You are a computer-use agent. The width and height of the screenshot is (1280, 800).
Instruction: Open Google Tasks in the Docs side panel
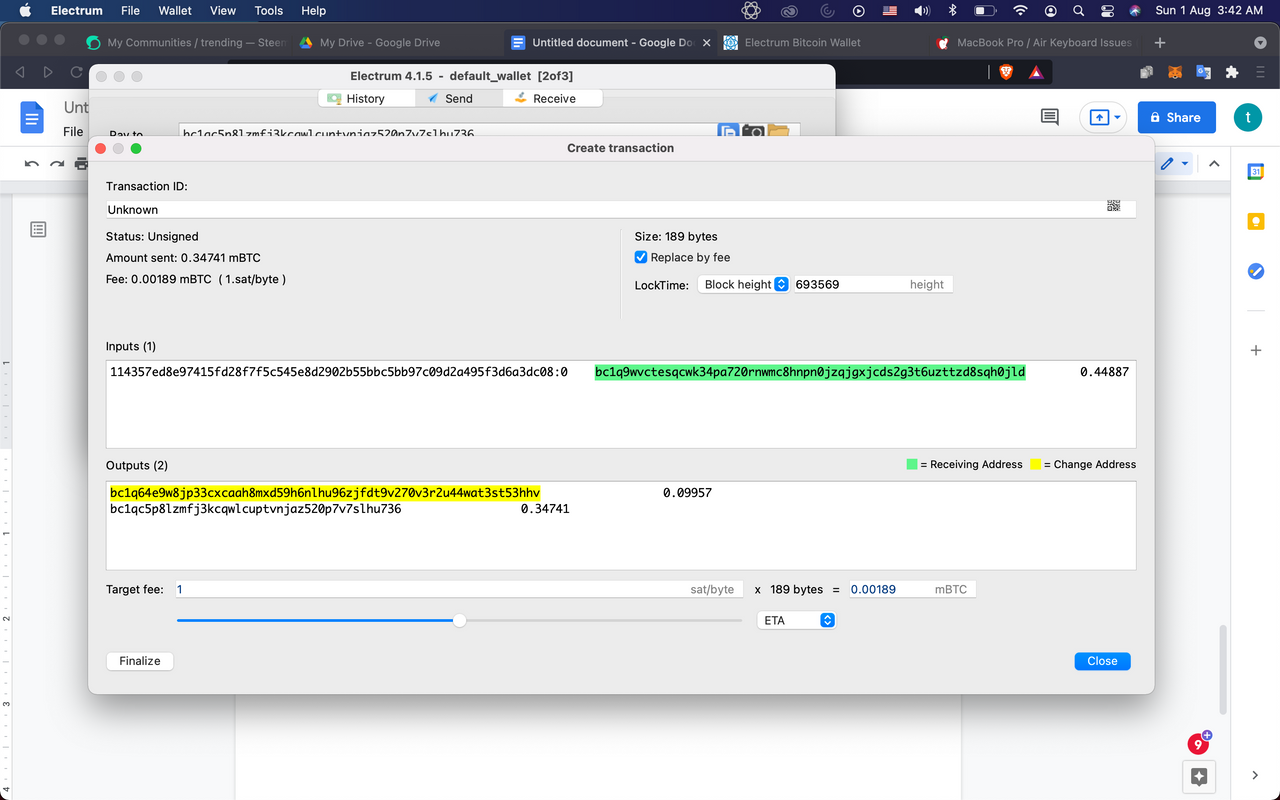click(x=1255, y=271)
